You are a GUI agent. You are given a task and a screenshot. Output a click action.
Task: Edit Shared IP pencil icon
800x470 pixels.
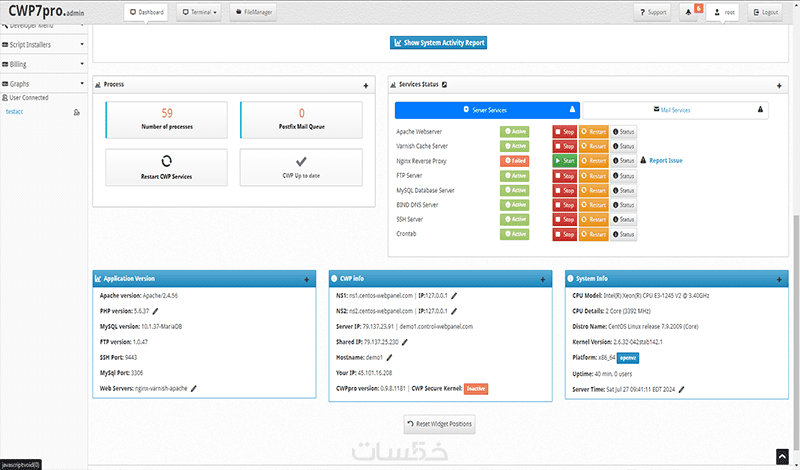pos(405,342)
